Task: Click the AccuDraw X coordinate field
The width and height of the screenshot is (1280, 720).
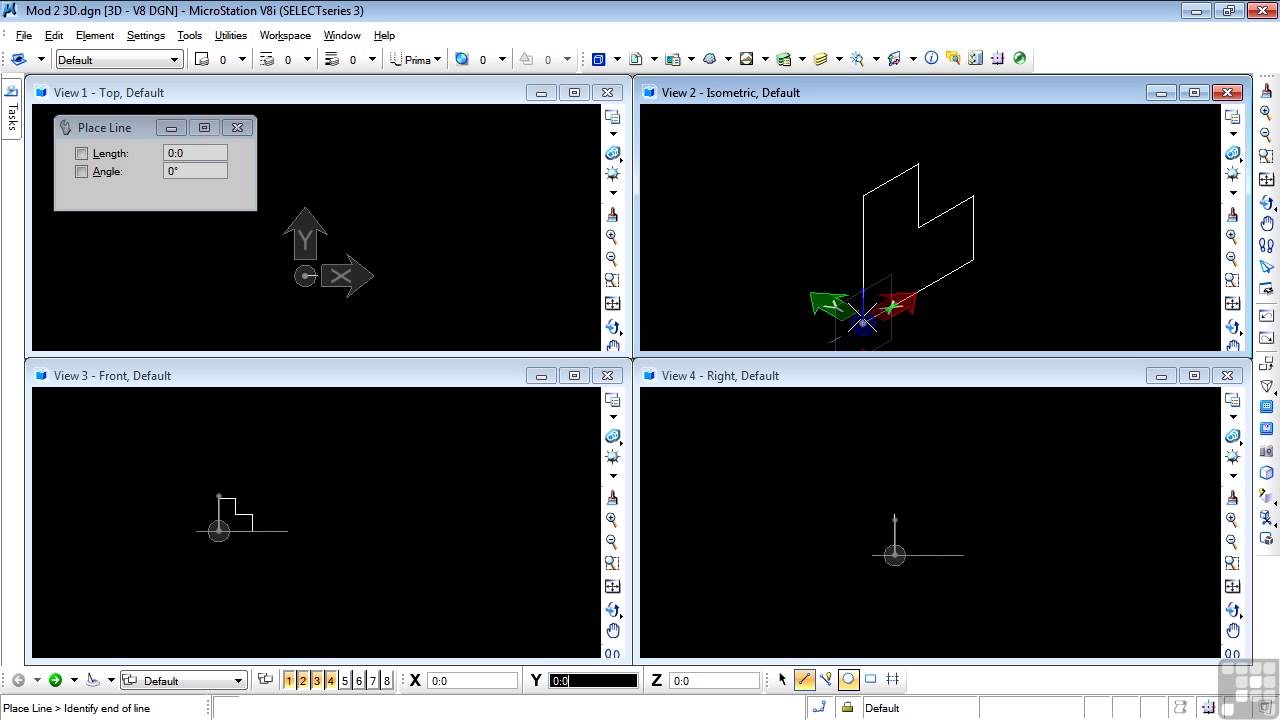Action: coord(472,681)
